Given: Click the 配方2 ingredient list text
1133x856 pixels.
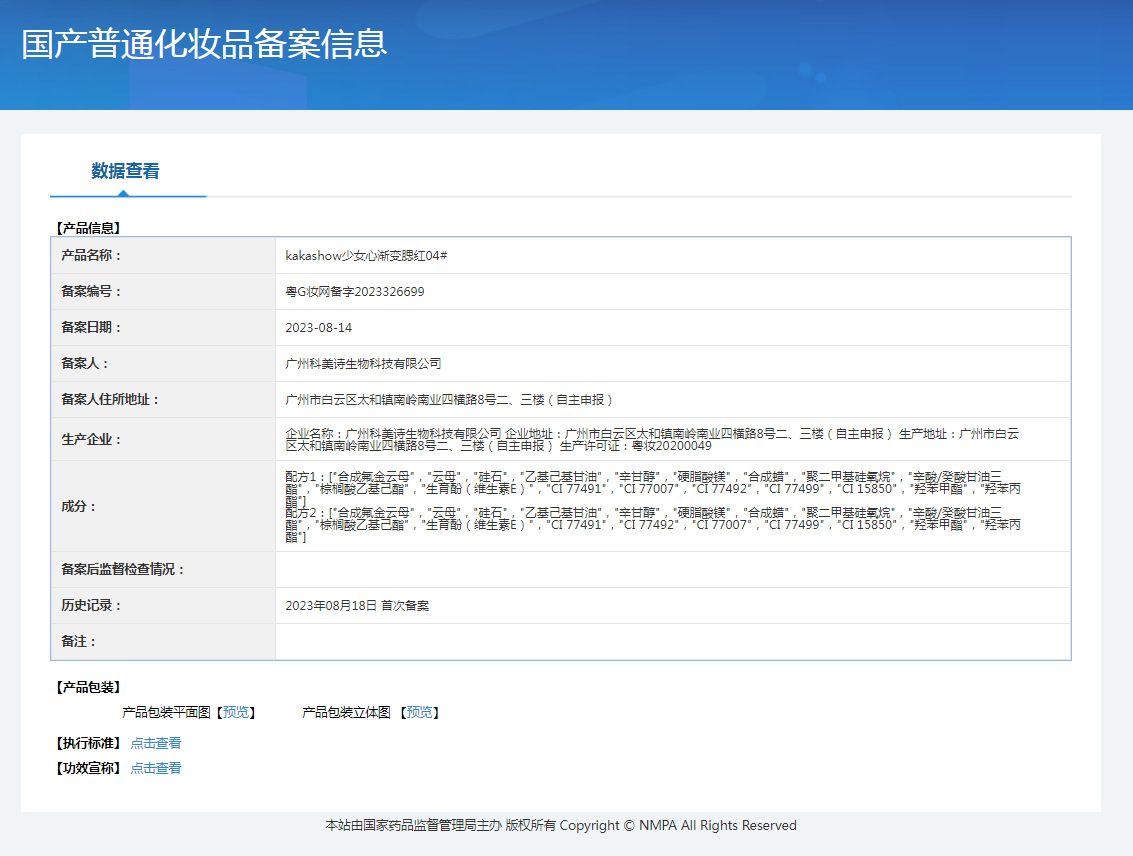Looking at the screenshot, I should click(653, 524).
